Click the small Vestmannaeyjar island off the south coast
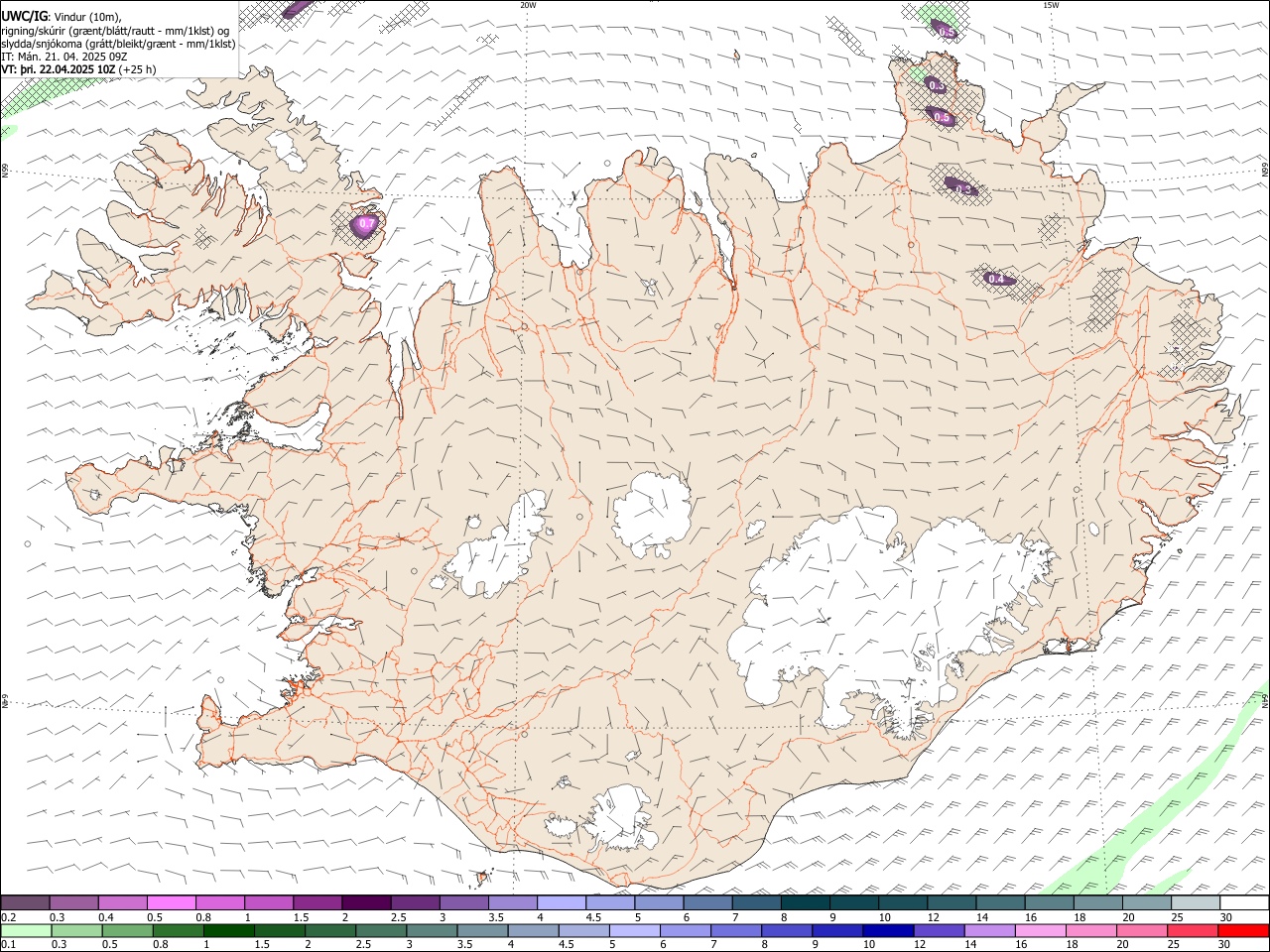This screenshot has width=1270, height=952. (x=484, y=877)
